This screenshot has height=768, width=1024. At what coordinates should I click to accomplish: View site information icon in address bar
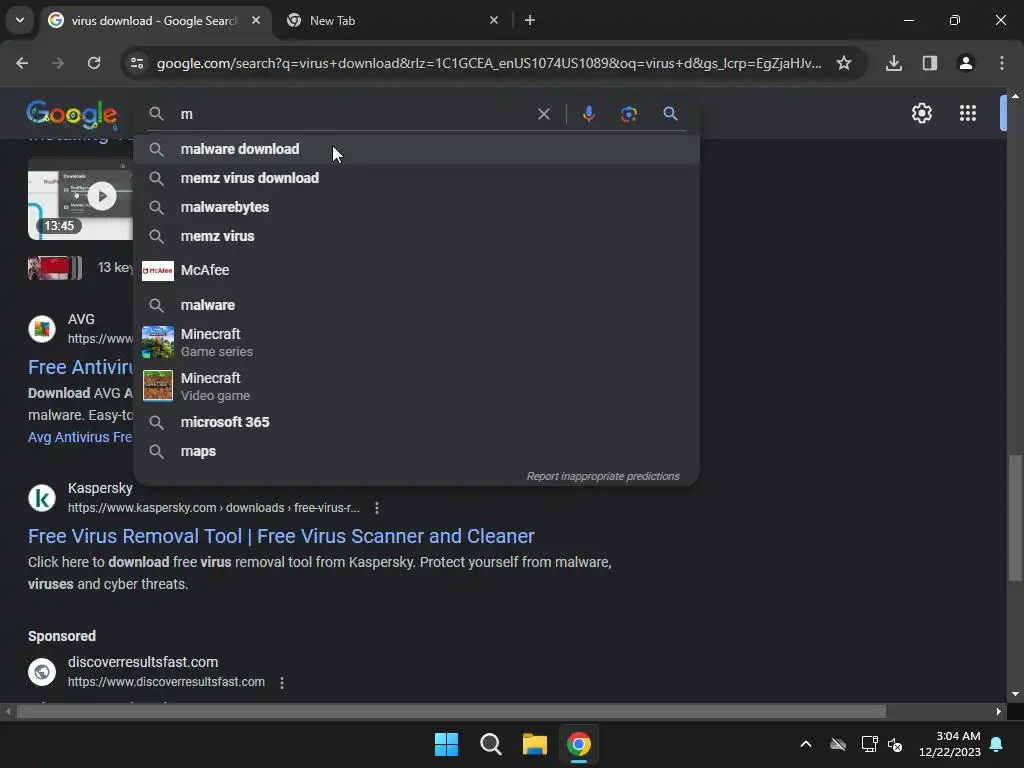pos(137,63)
